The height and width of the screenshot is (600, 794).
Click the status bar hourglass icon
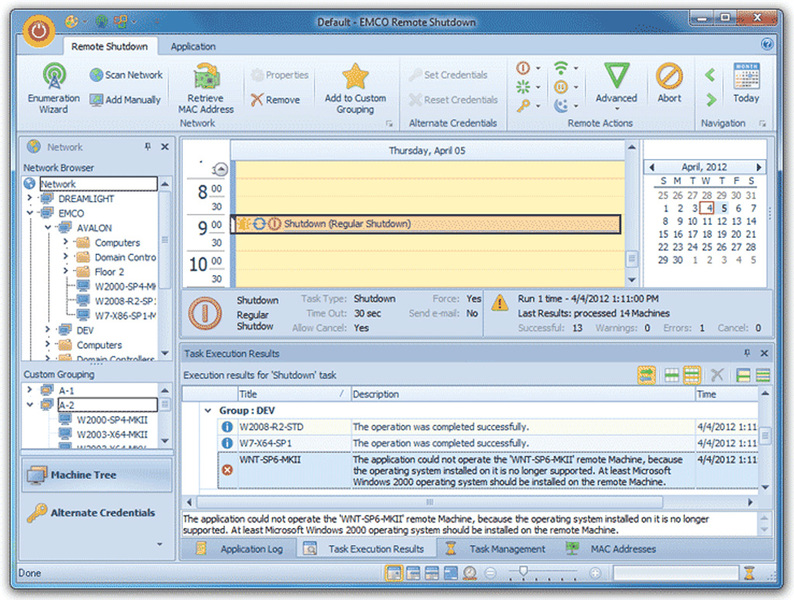pos(749,573)
